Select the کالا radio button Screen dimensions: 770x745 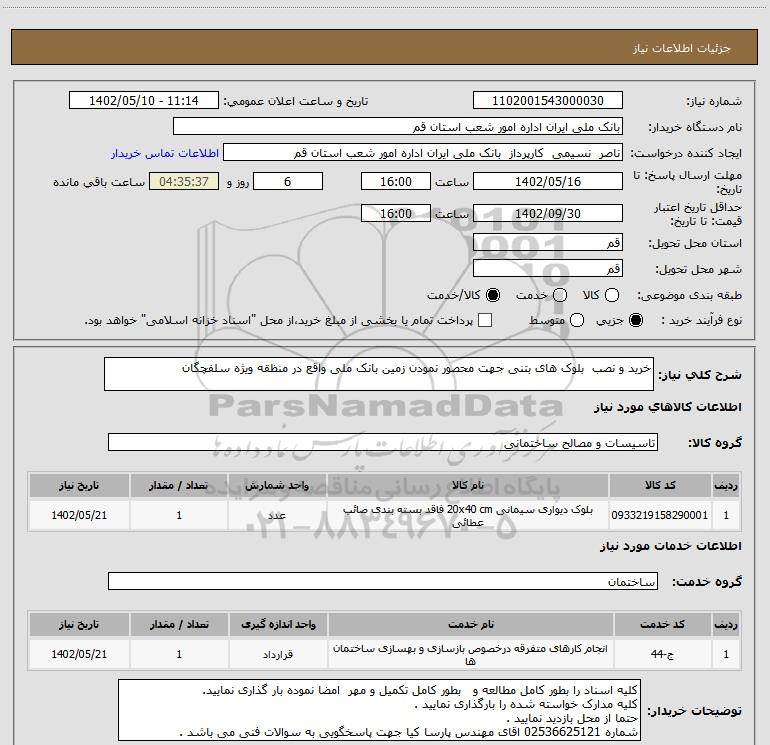pos(612,295)
